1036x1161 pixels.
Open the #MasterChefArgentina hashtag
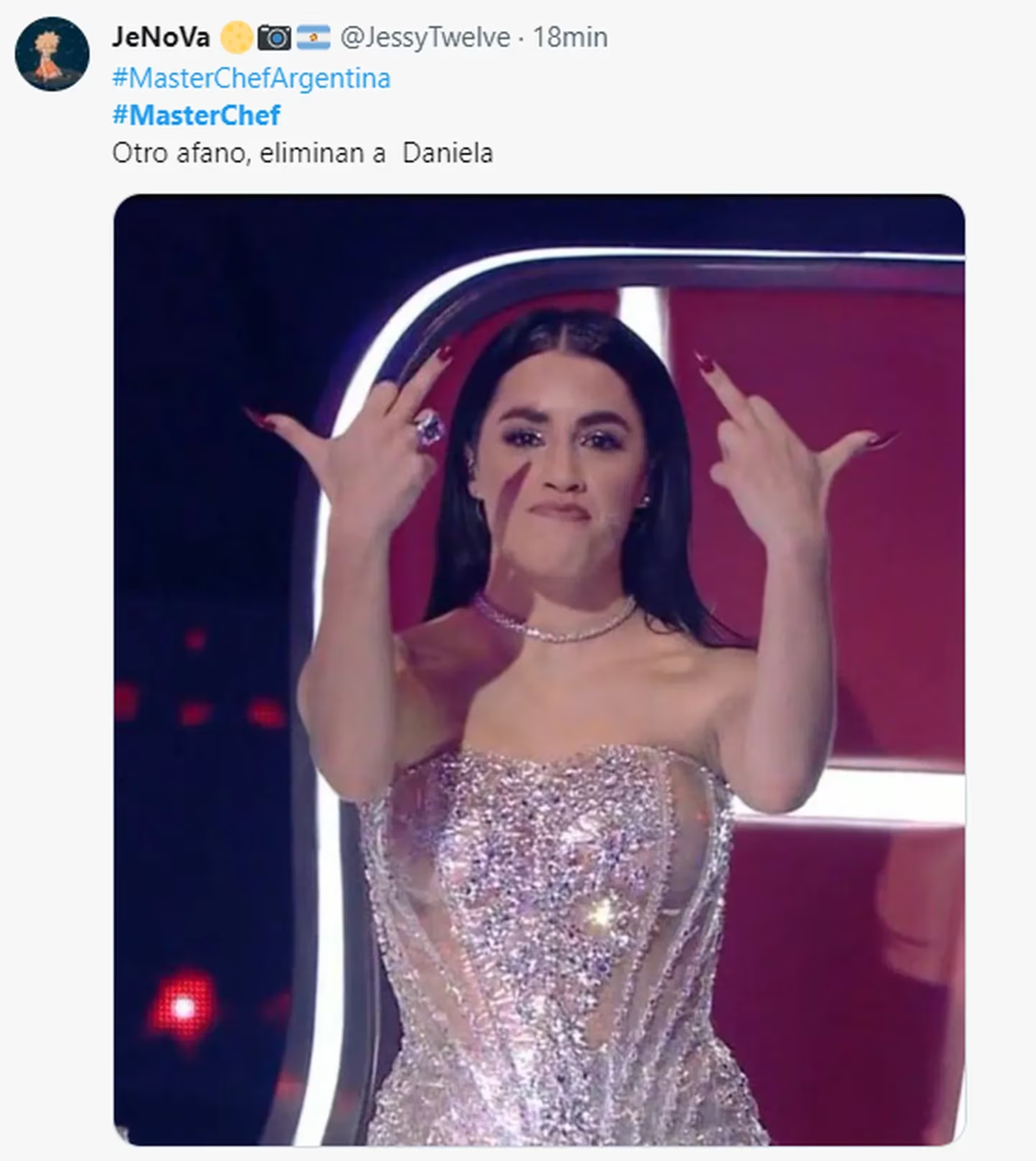click(250, 79)
